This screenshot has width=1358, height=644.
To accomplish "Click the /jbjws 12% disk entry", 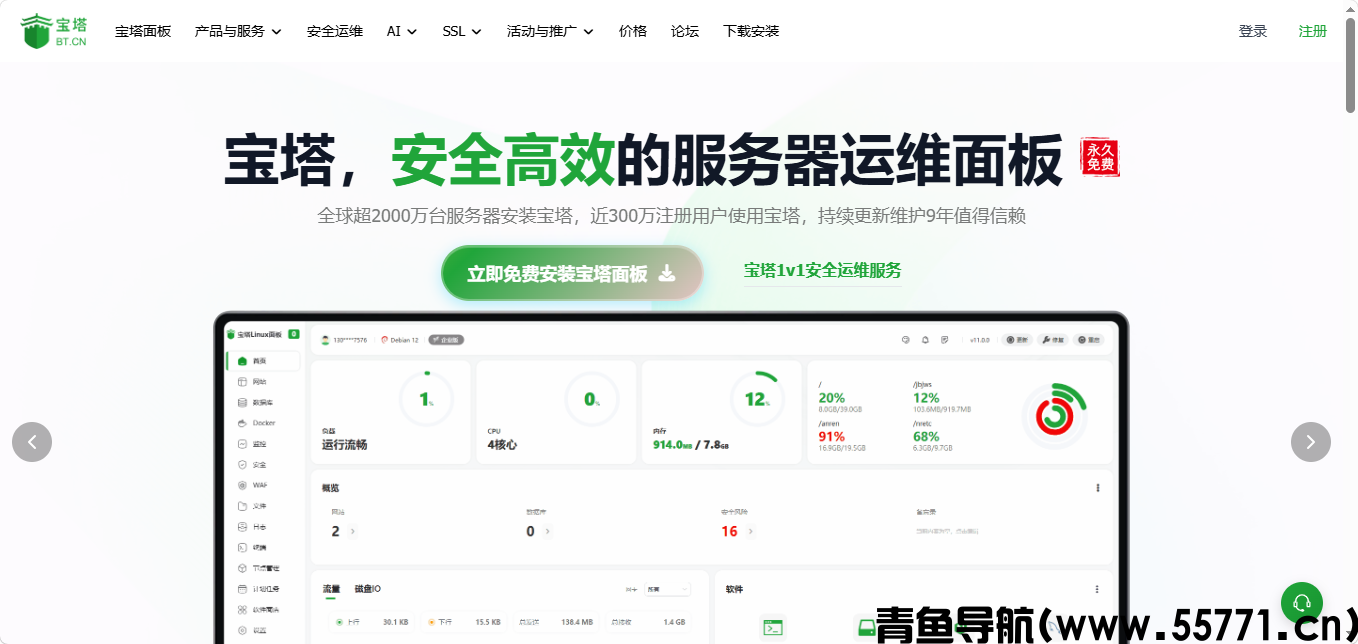I will pos(941,397).
